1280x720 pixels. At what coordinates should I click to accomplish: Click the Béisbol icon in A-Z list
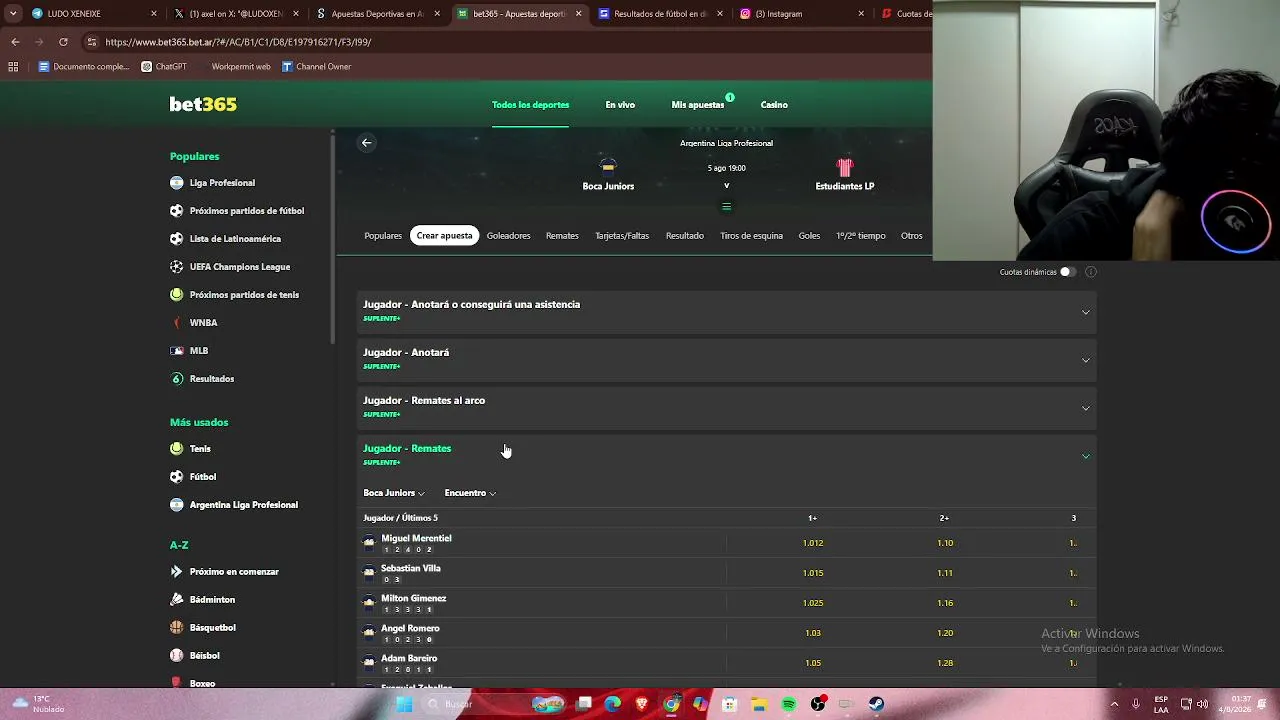177,656
